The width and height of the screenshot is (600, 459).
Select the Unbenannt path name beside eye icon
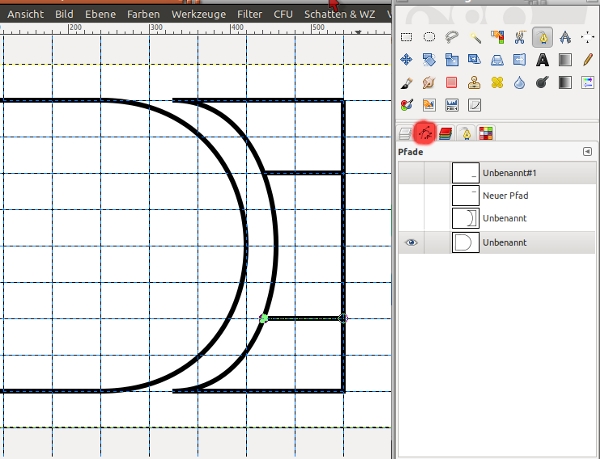[x=505, y=243]
